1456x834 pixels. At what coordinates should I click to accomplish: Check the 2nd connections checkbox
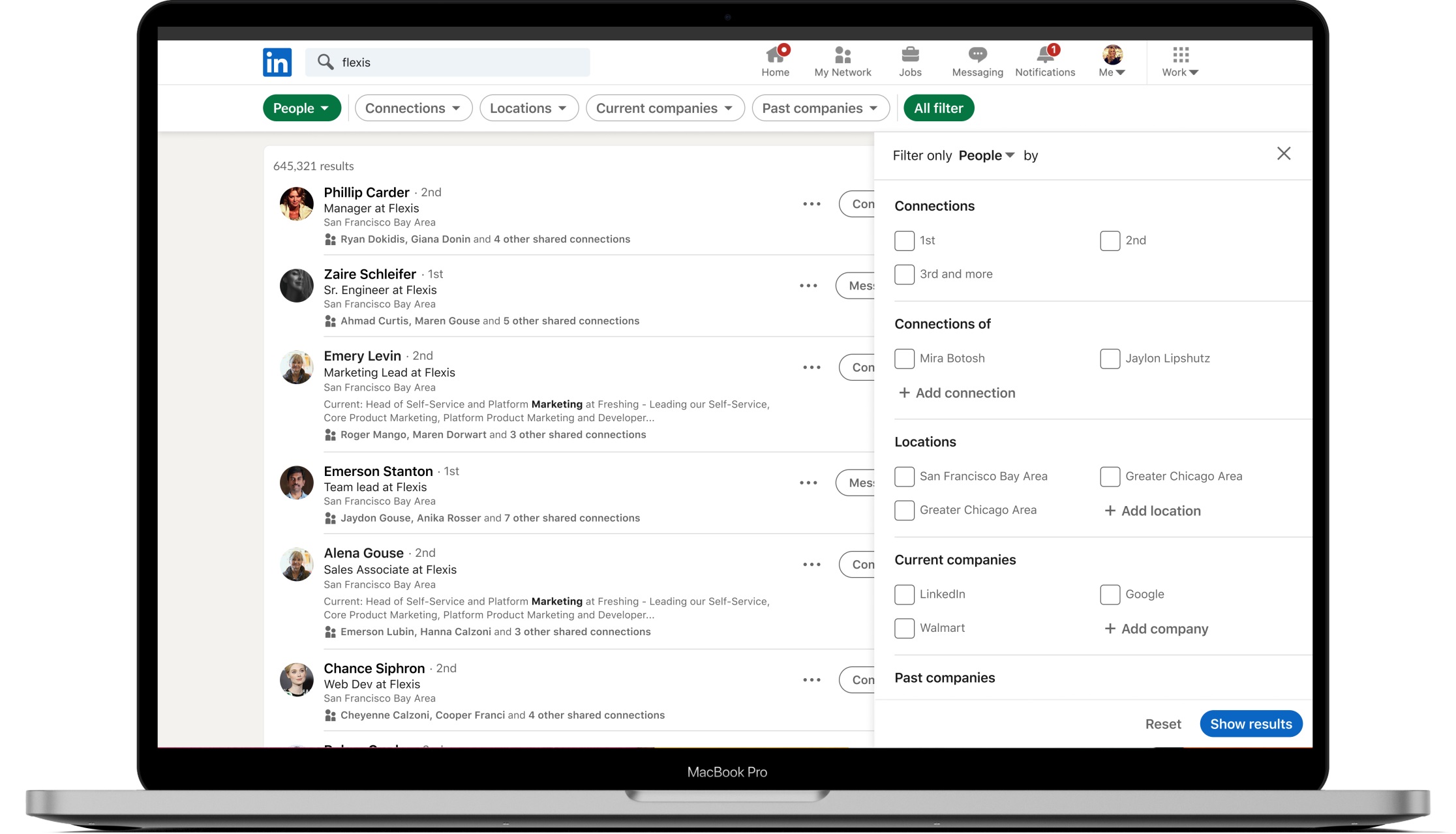click(x=1110, y=241)
